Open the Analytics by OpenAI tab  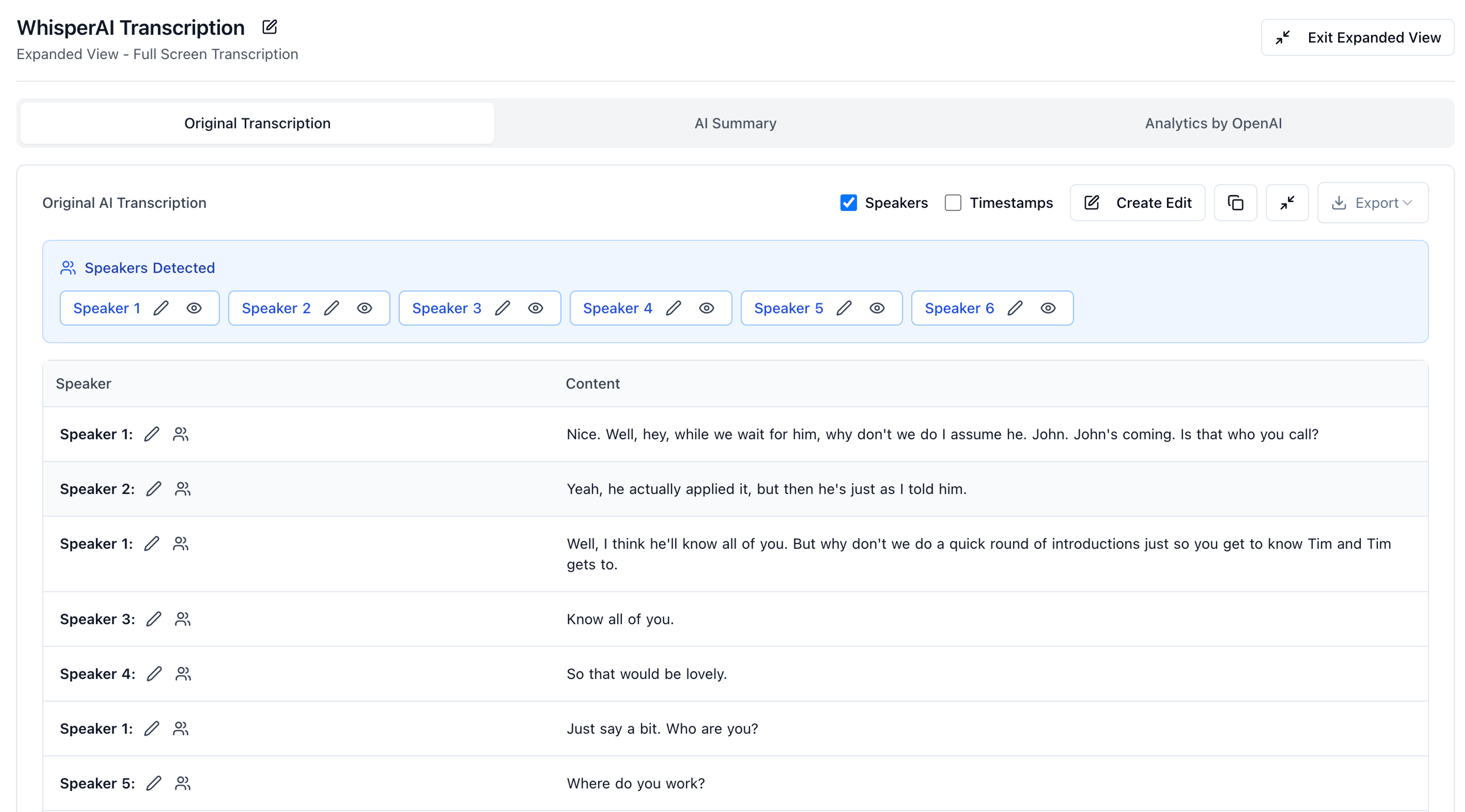1213,124
